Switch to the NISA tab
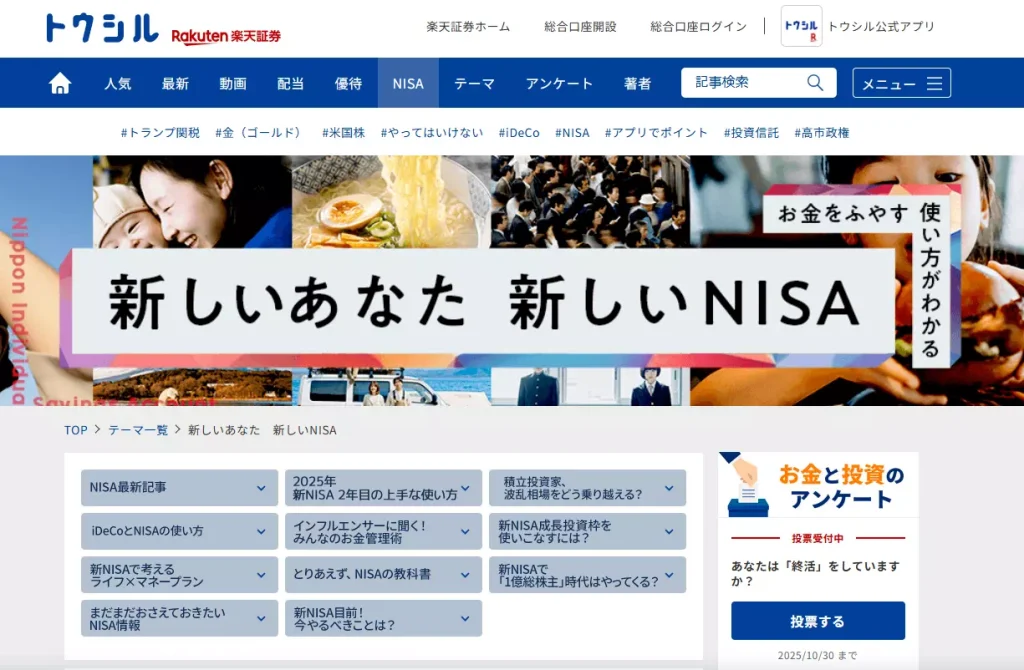Screen dimensions: 1024x670 click(407, 83)
